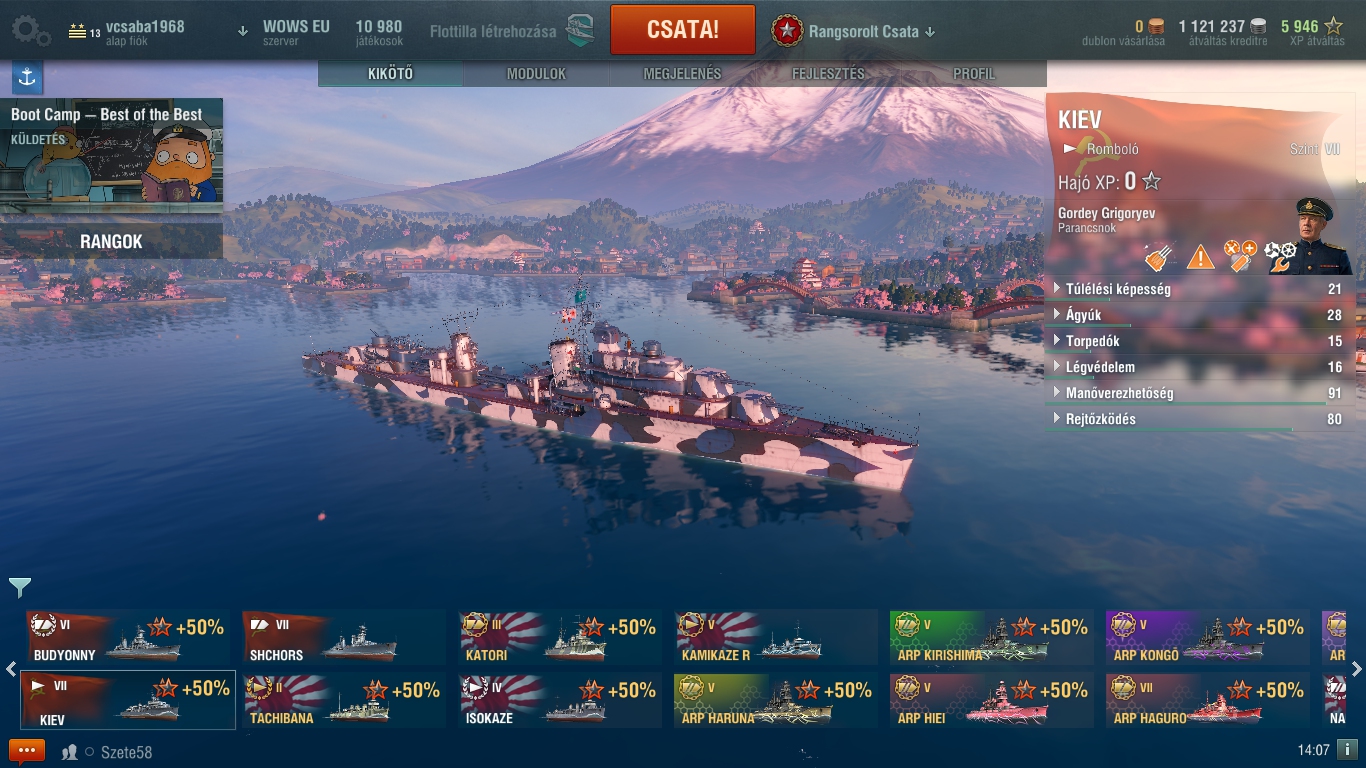Viewport: 1366px width, 768px height.
Task: Open the RANGOK button
Action: tap(111, 241)
